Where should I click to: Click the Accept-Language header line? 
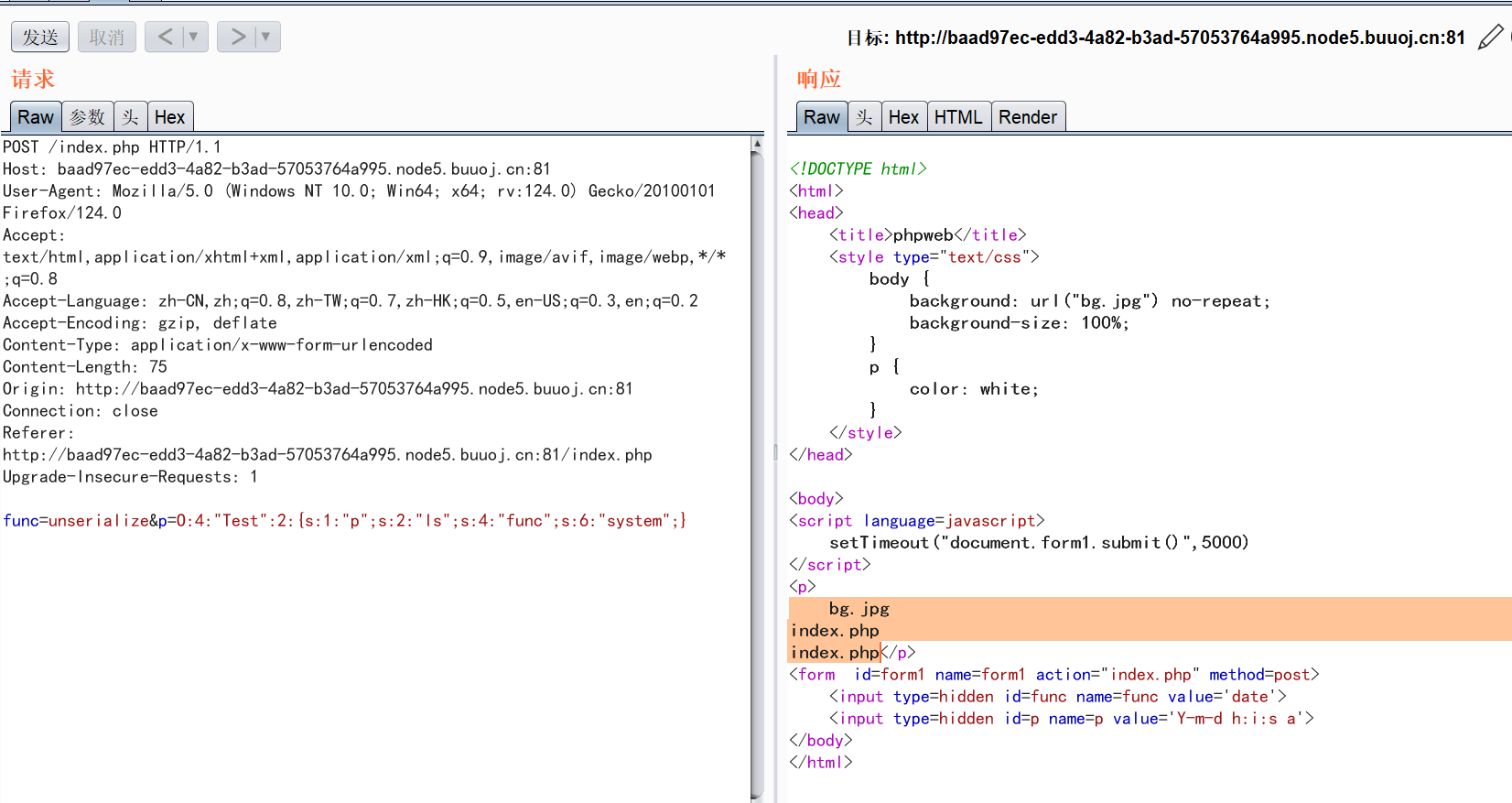point(350,300)
